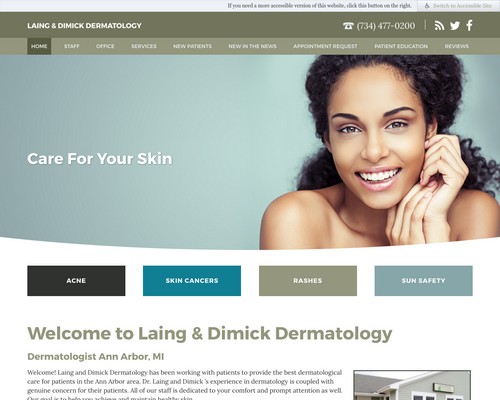
Task: Call (734) 477-0200 phone link
Action: 386,26
